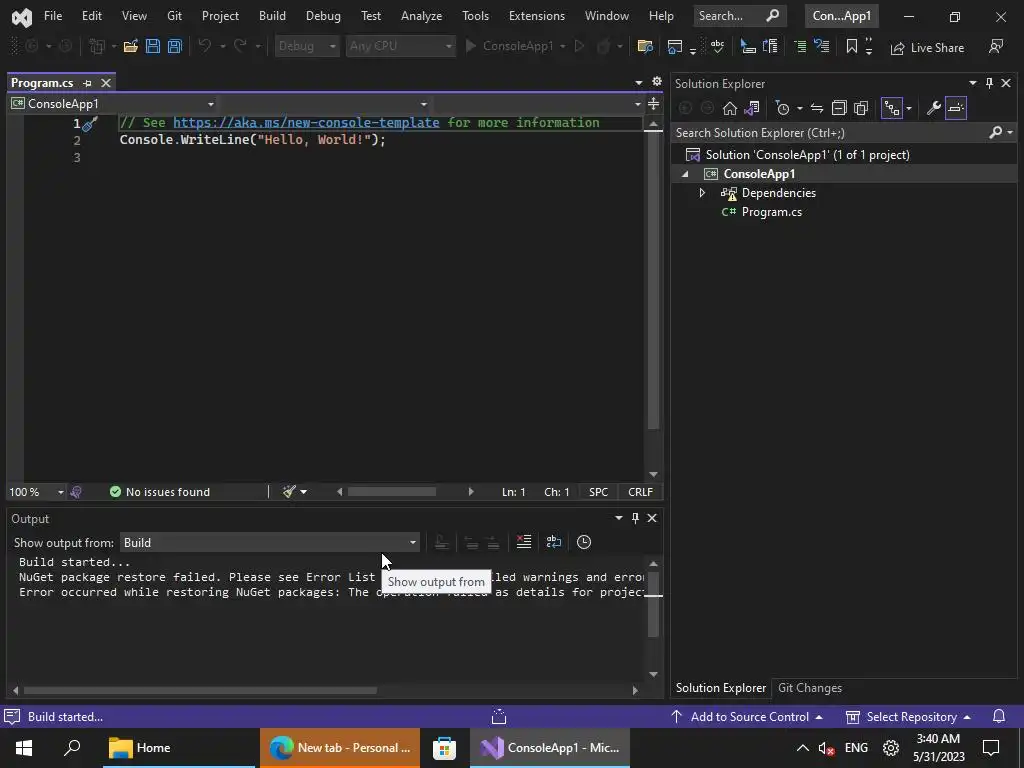
Task: Click the Pending Changes Filter clock icon
Action: [x=782, y=108]
